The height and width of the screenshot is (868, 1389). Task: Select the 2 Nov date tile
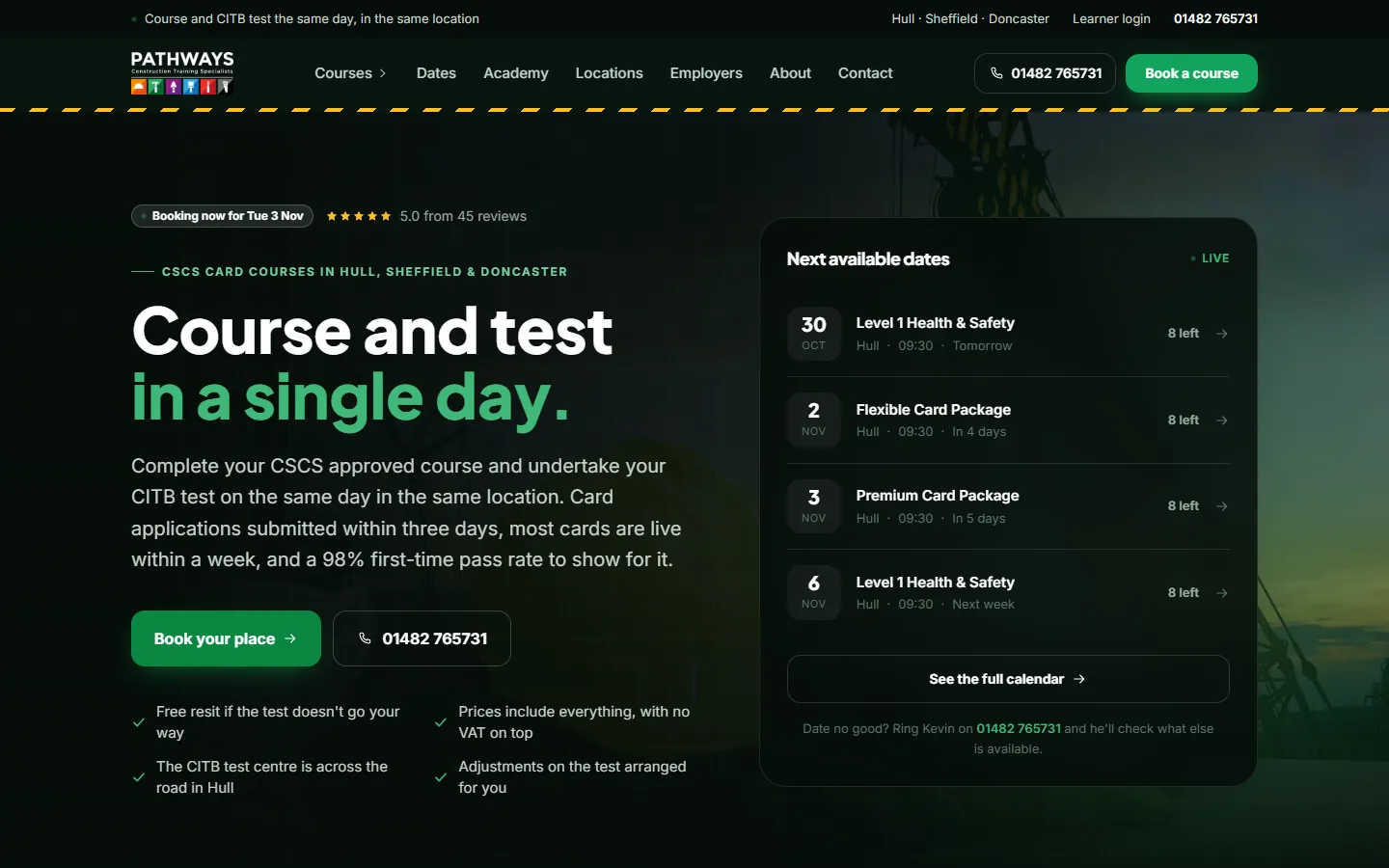point(813,420)
